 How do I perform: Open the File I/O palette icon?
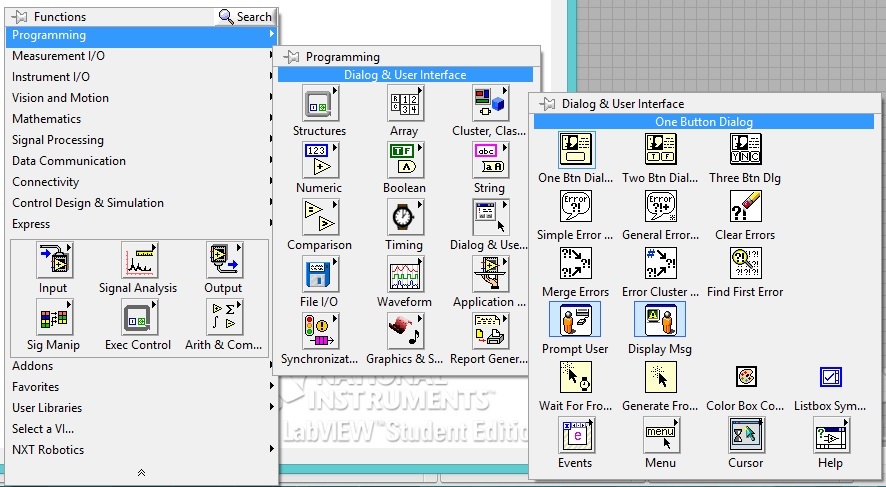click(320, 275)
